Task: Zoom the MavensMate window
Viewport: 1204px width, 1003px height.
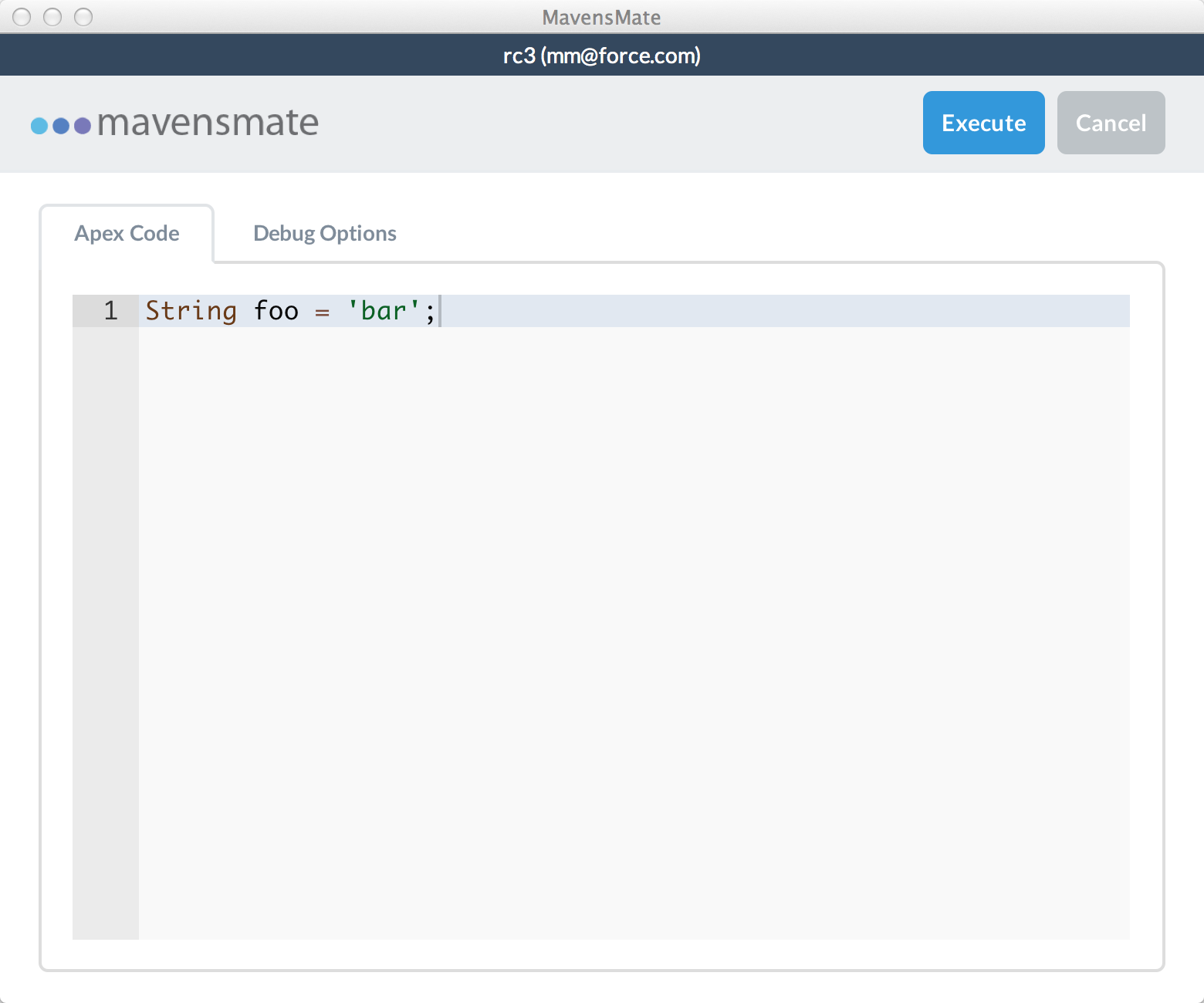Action: 83,16
